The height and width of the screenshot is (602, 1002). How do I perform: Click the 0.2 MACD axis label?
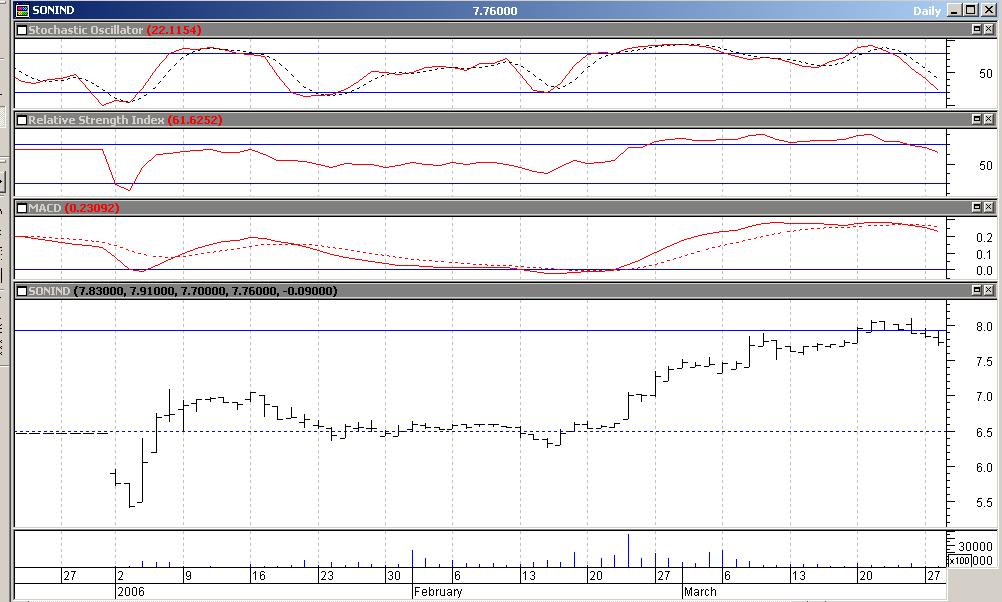click(984, 238)
